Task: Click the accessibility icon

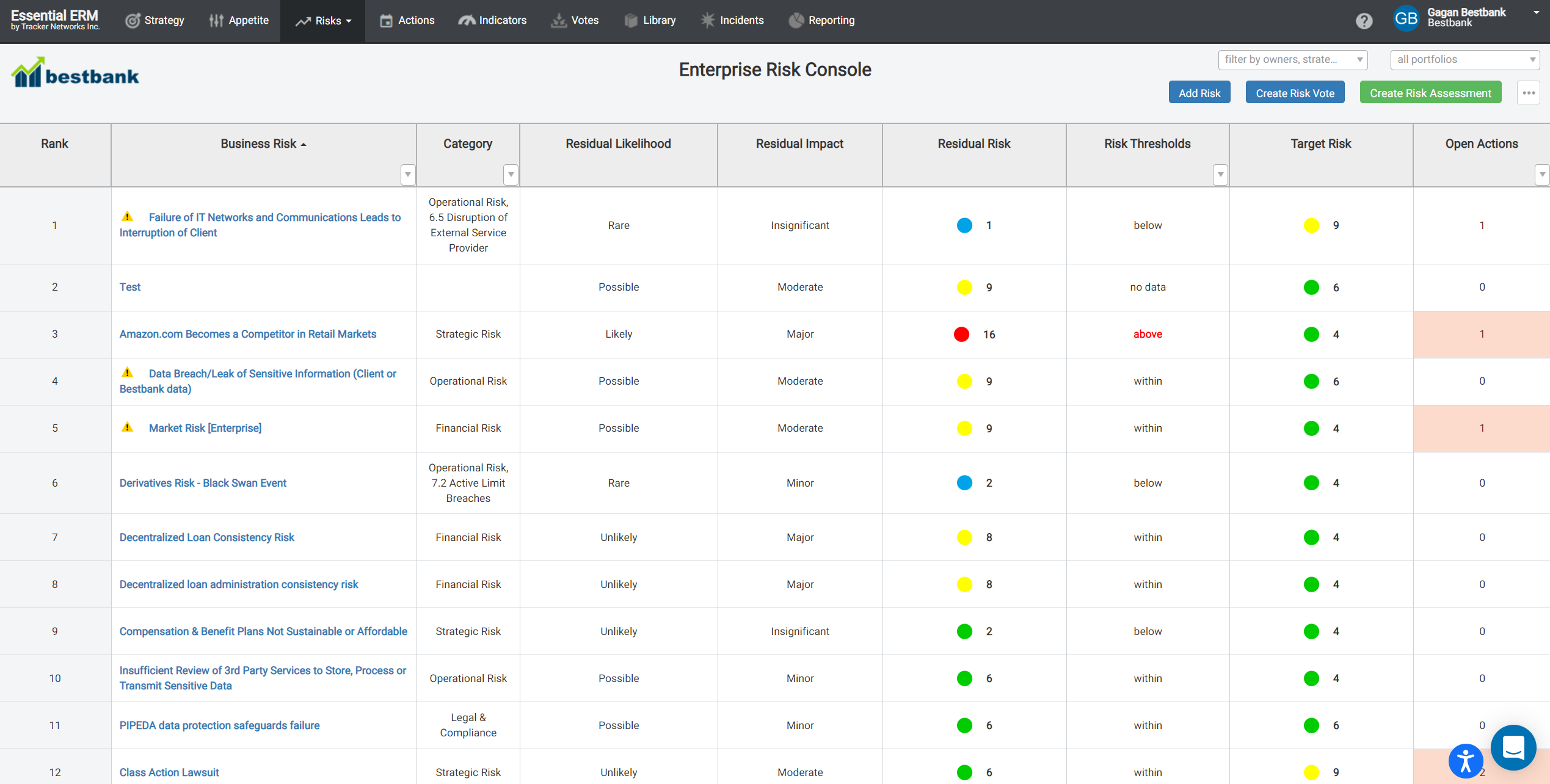Action: 1466,761
